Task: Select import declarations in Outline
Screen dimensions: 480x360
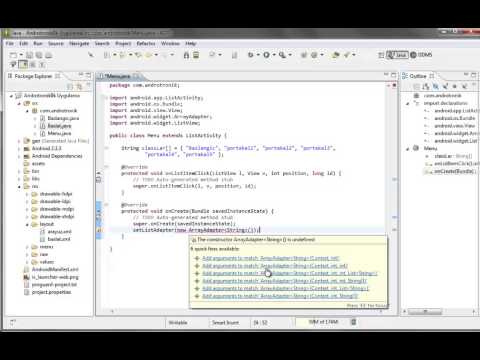Action: pos(446,103)
